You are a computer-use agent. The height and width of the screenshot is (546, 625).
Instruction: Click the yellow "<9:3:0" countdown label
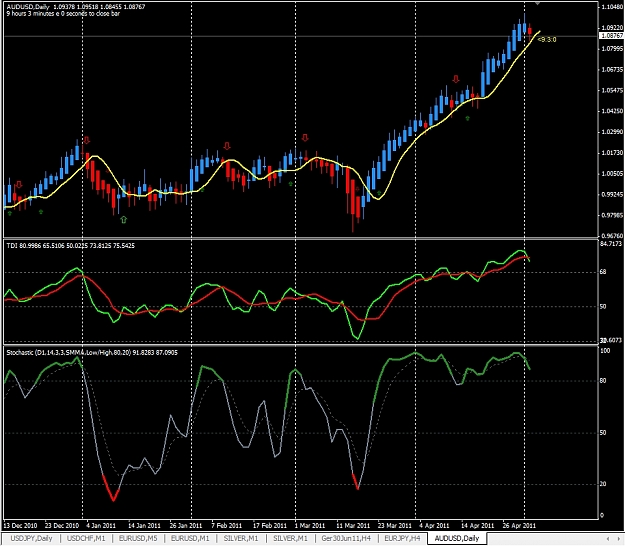[x=546, y=39]
